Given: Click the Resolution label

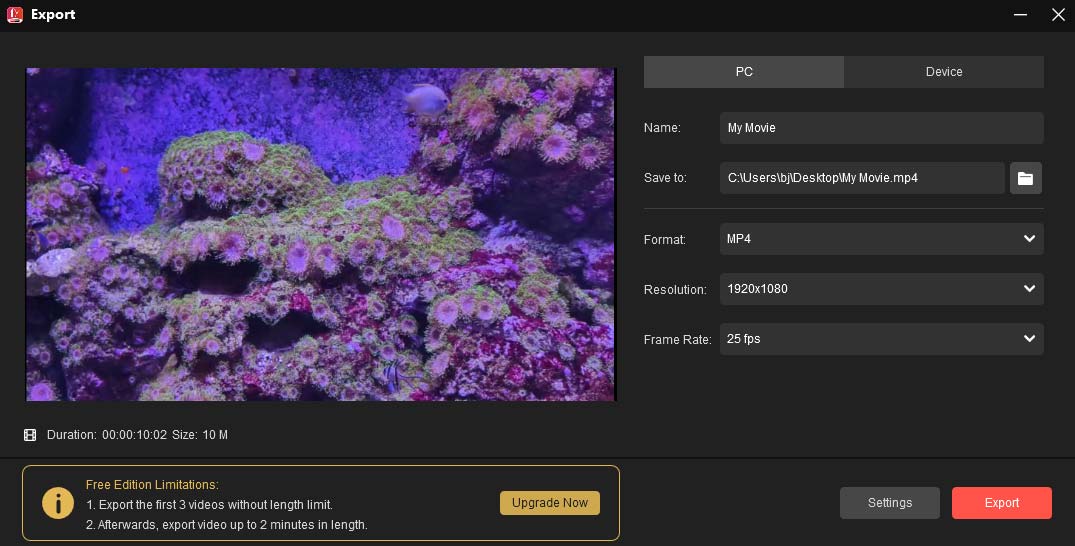Looking at the screenshot, I should pos(675,290).
